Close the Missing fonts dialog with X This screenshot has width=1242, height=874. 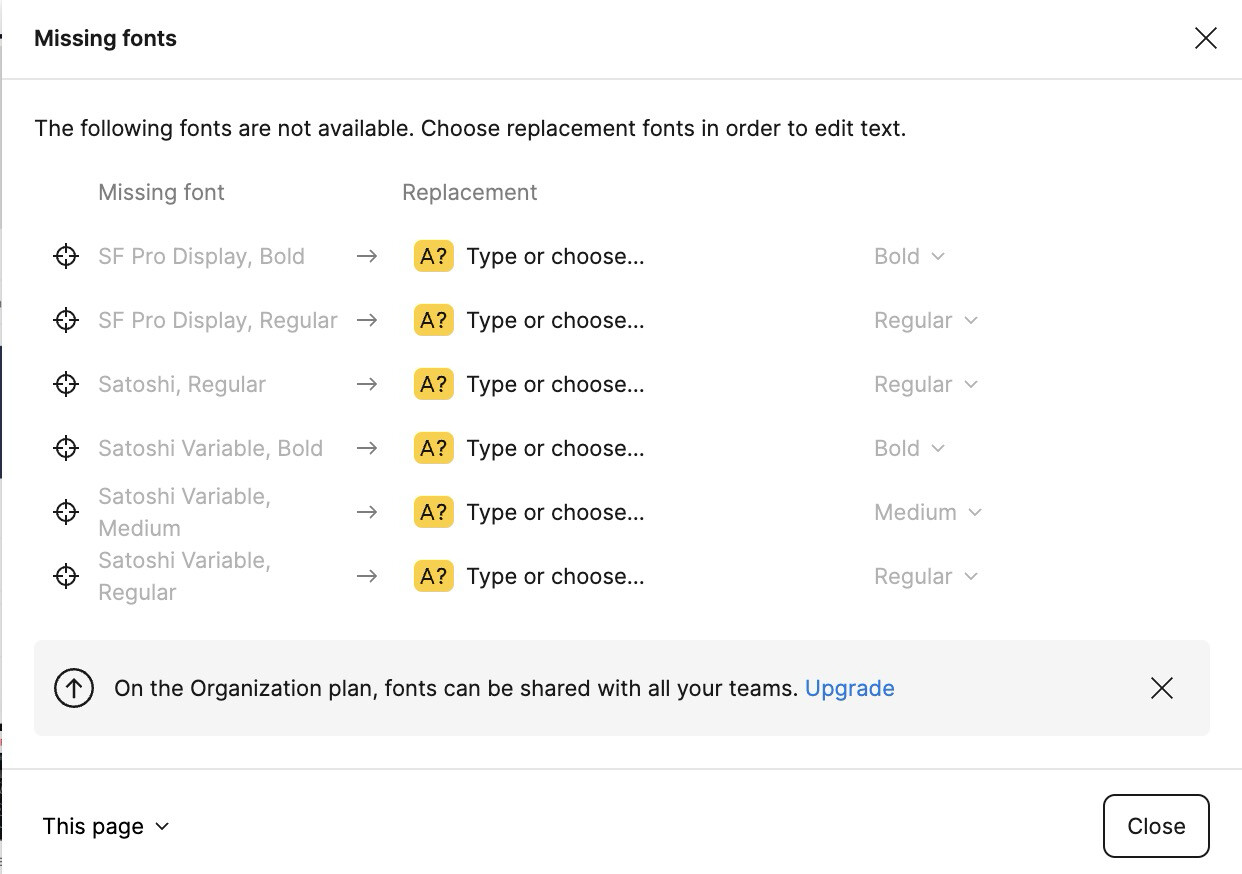(x=1205, y=38)
